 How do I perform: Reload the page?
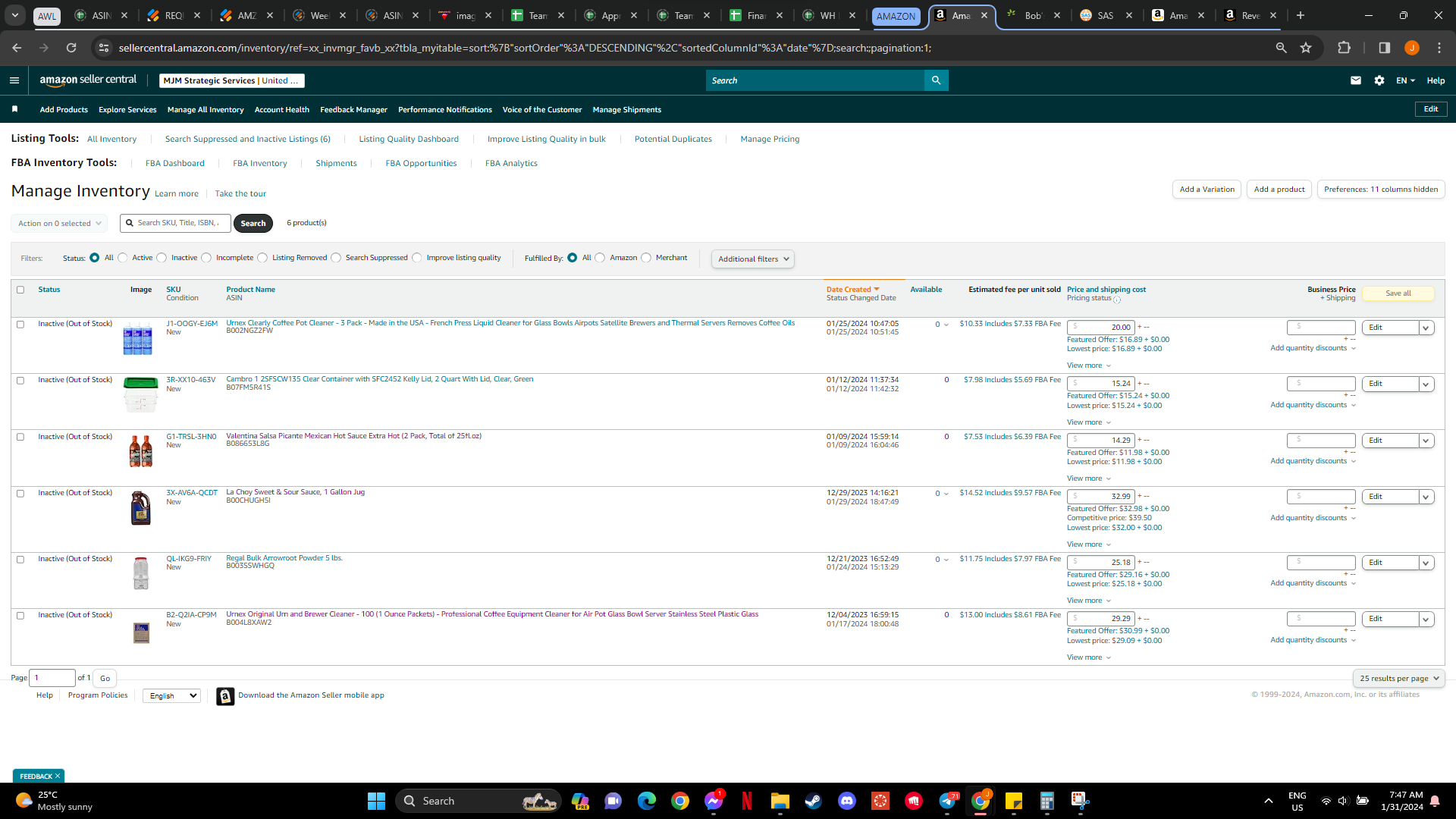point(71,48)
